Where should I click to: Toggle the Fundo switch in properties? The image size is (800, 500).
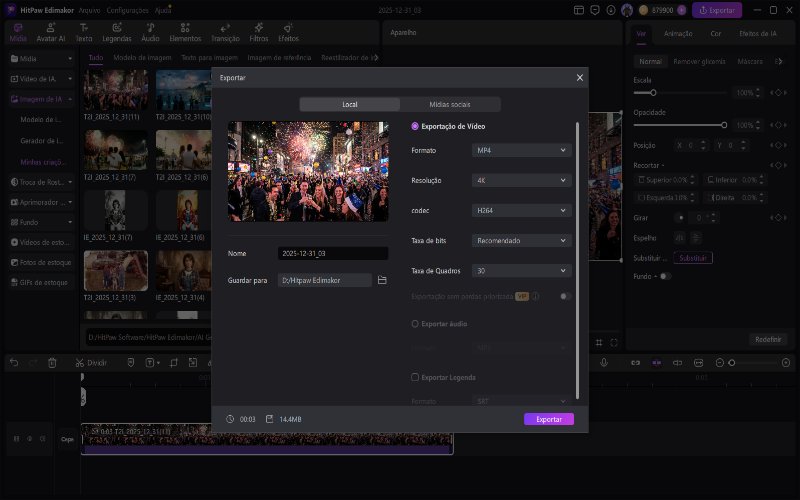pyautogui.click(x=665, y=276)
